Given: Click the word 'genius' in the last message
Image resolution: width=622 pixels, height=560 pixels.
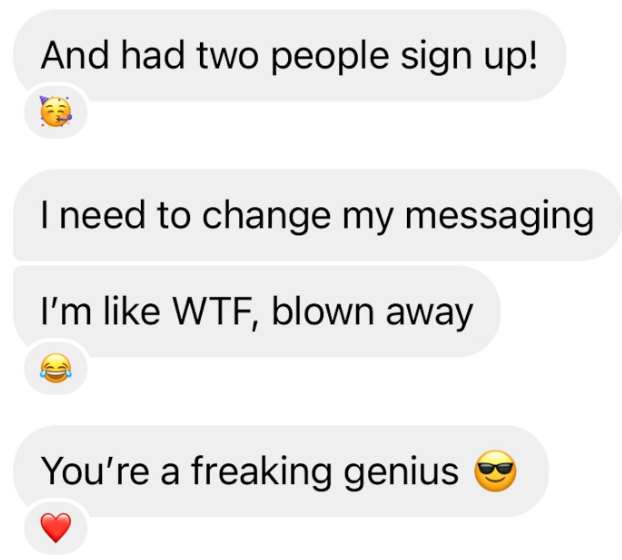Looking at the screenshot, I should (401, 473).
